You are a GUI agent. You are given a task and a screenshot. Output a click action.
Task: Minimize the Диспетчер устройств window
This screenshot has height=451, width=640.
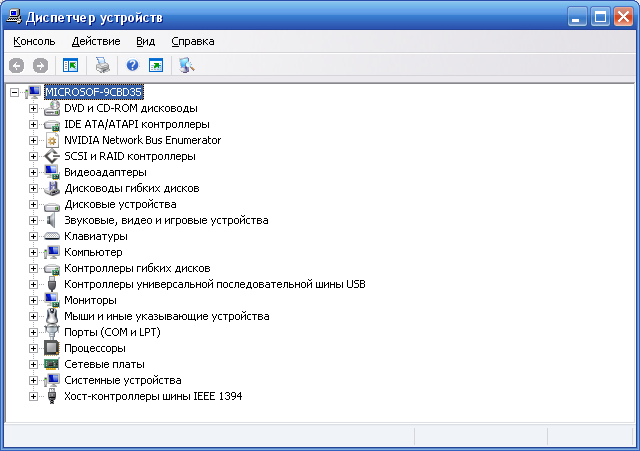click(x=577, y=17)
